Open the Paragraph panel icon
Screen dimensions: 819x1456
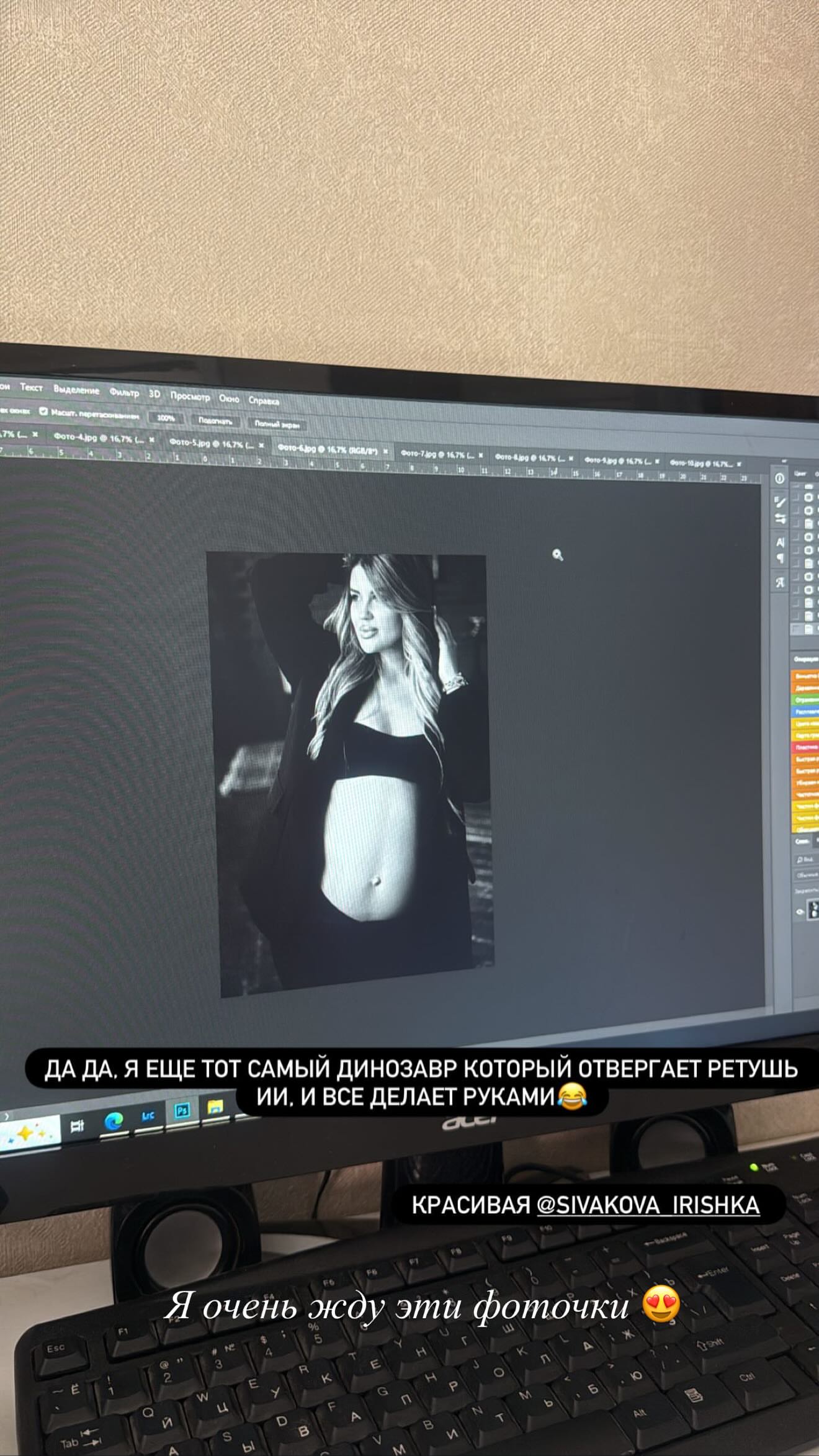pyautogui.click(x=780, y=558)
